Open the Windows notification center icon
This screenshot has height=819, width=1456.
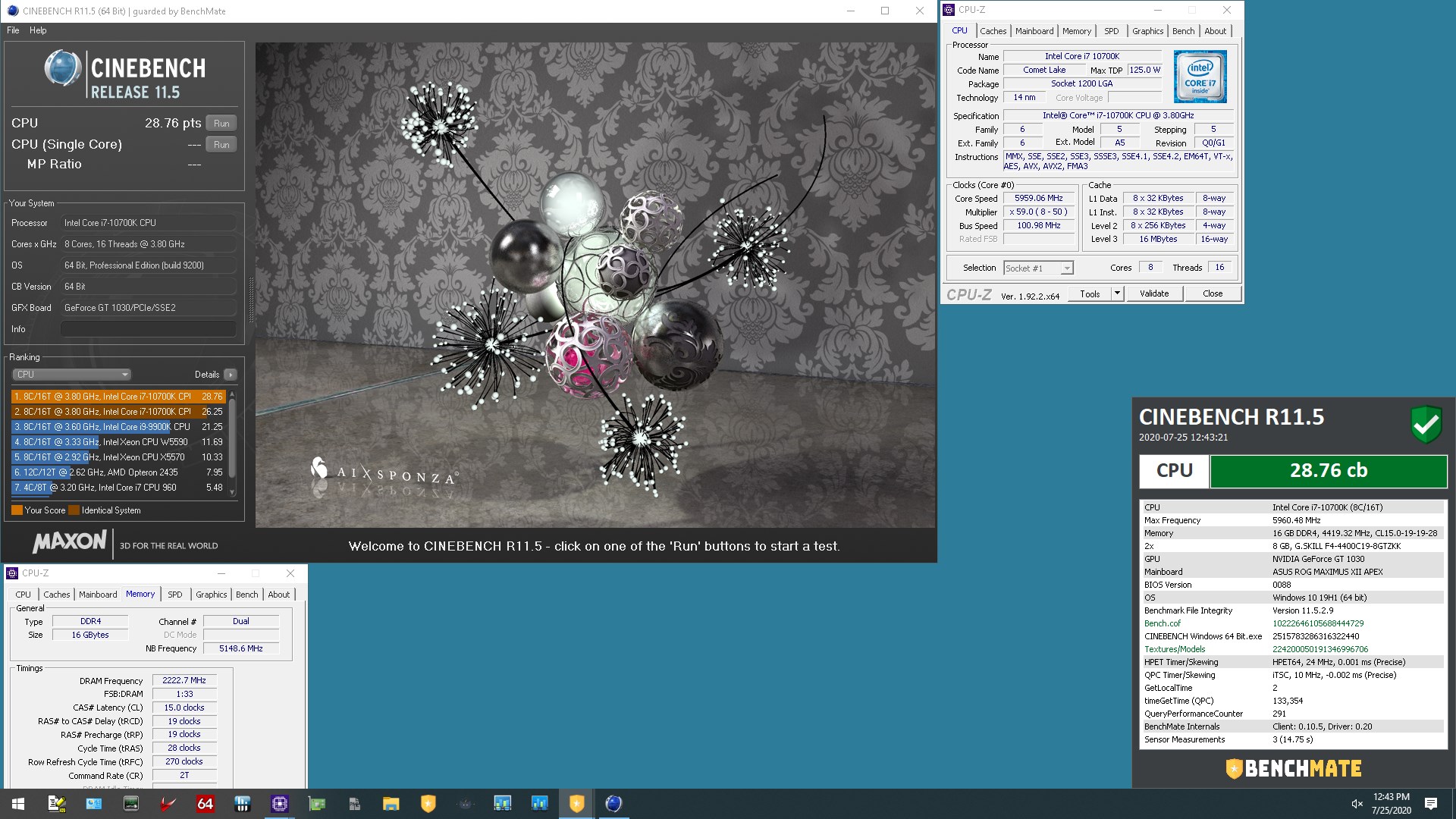click(x=1431, y=804)
